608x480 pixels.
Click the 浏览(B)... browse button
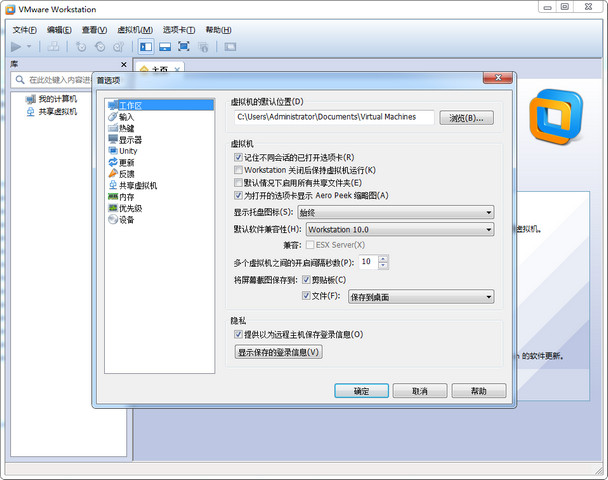click(x=466, y=117)
